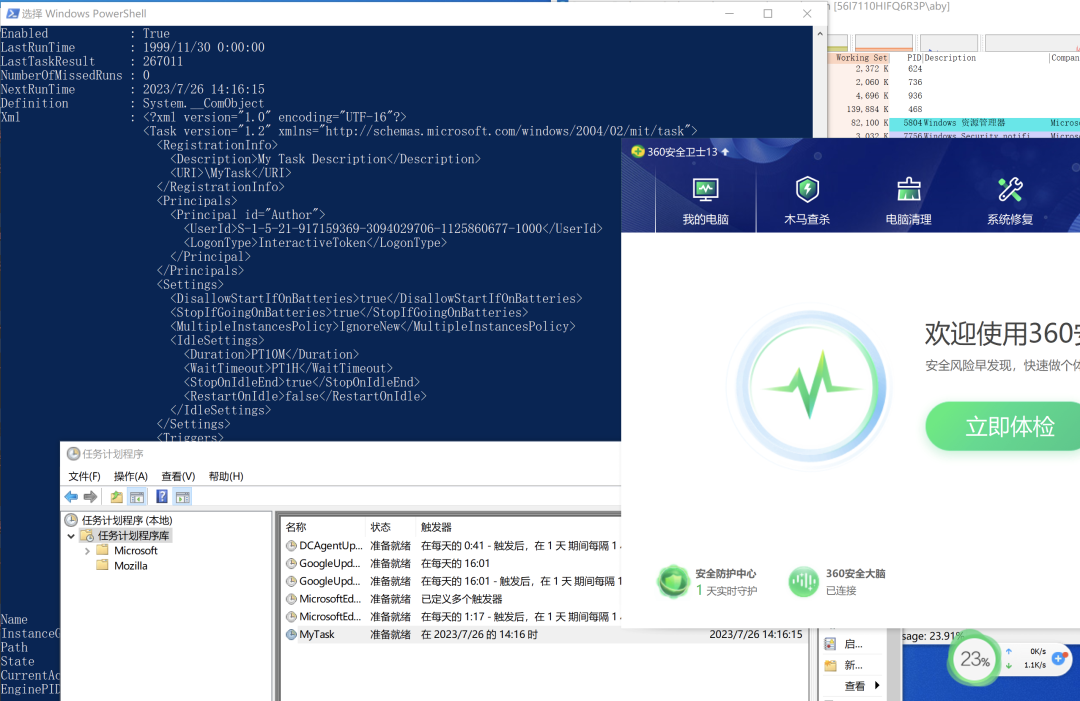This screenshot has height=701, width=1080.
Task: Click the 启... context menu entry
Action: click(853, 644)
